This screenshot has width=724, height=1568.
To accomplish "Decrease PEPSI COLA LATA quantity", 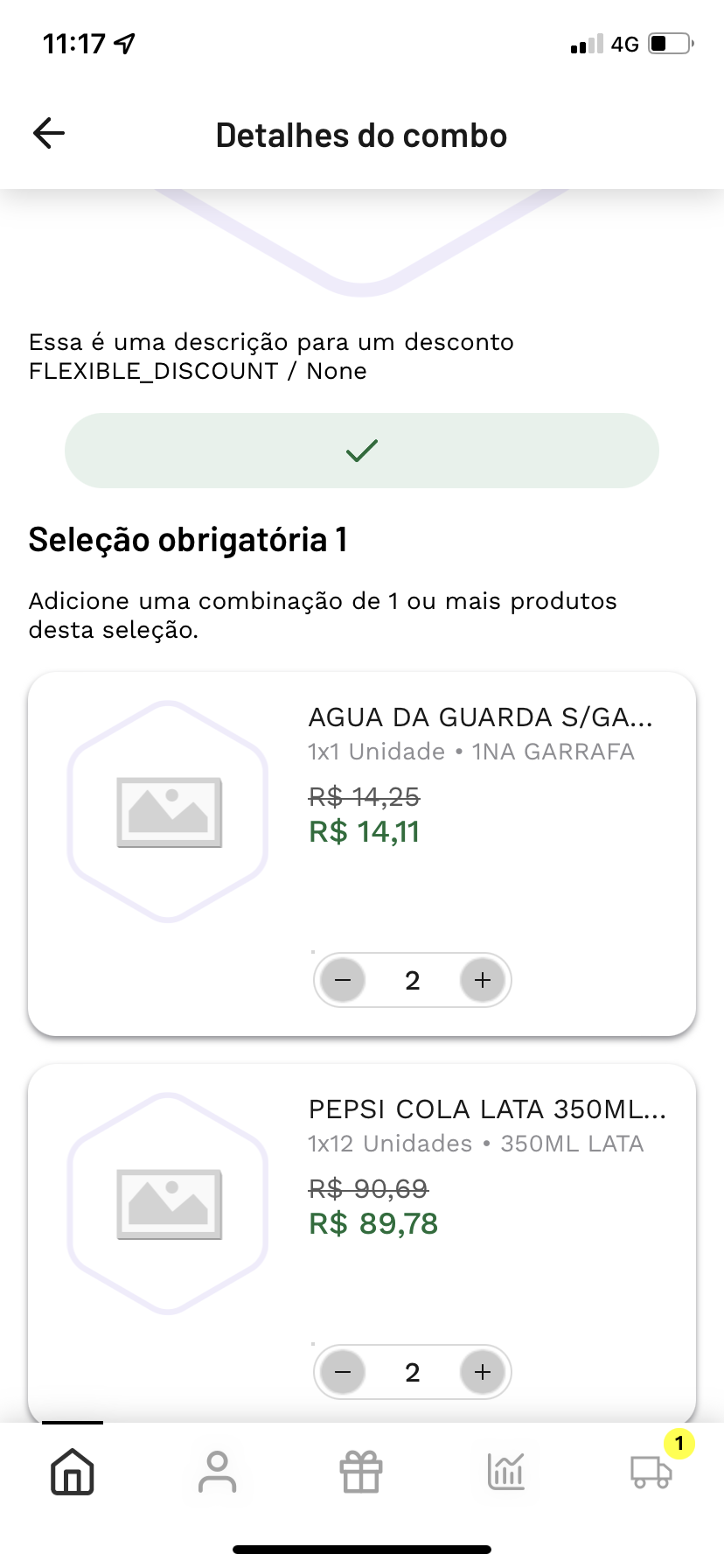I will [343, 1372].
